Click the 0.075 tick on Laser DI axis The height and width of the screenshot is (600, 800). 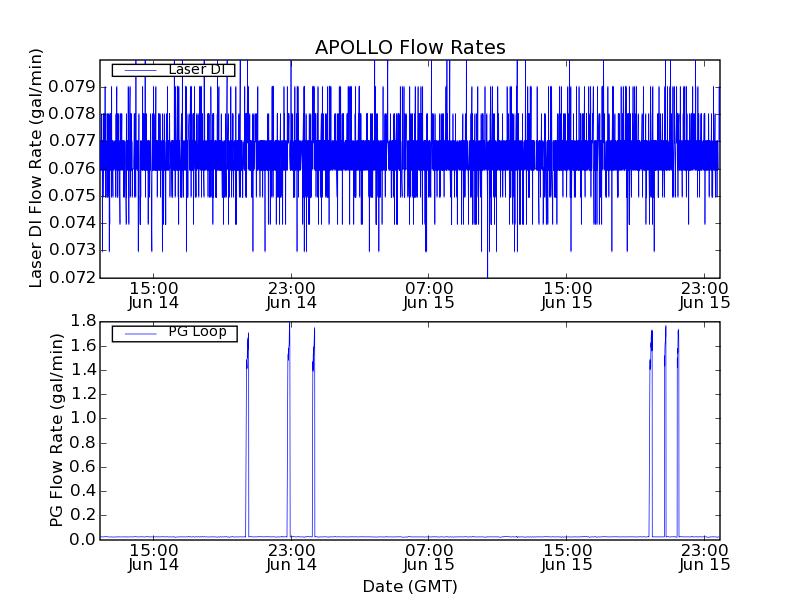(72, 196)
